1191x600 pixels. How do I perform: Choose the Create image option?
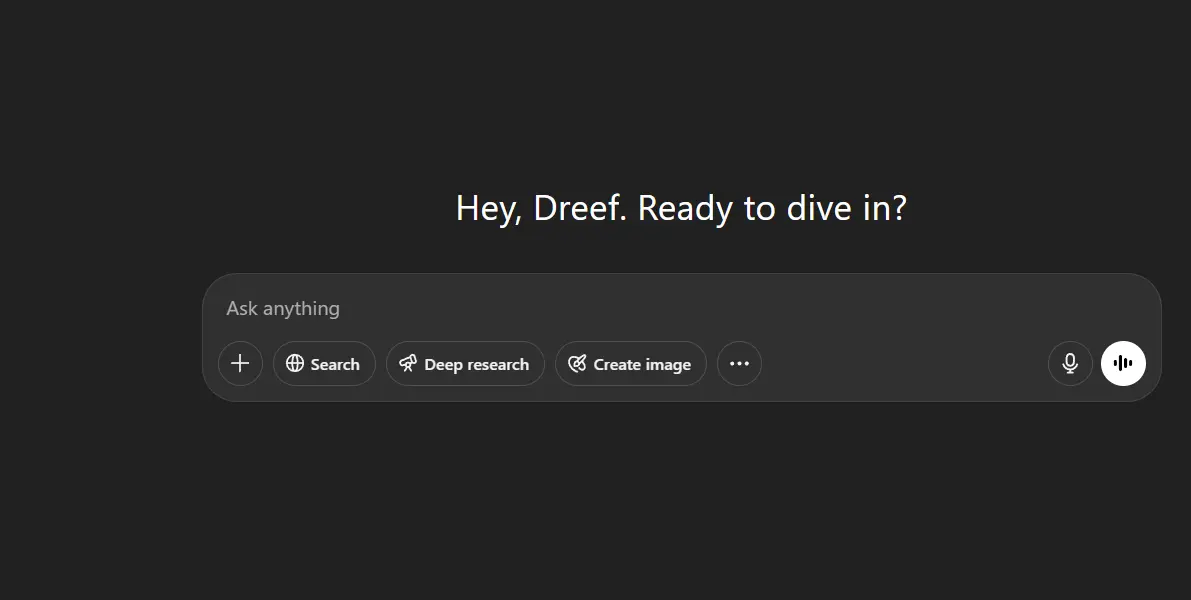[630, 364]
